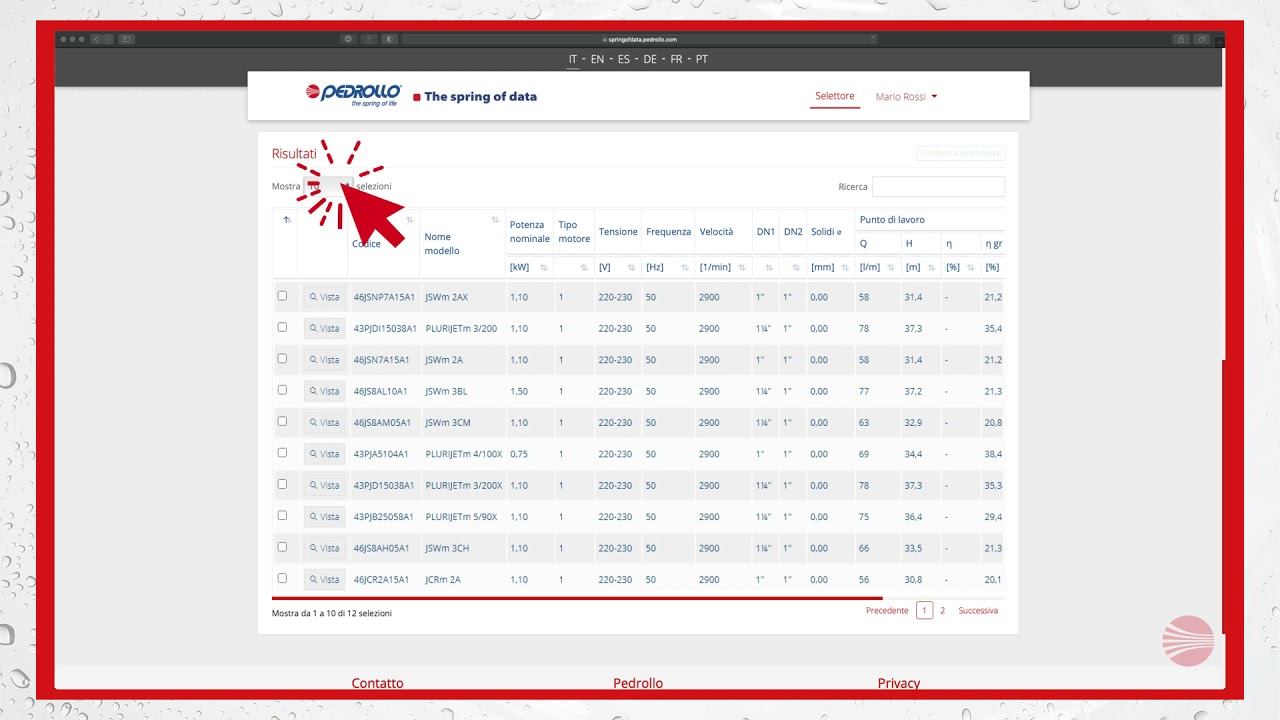The image size is (1280, 720).
Task: Toggle the browser sidebar button
Action: tap(126, 39)
